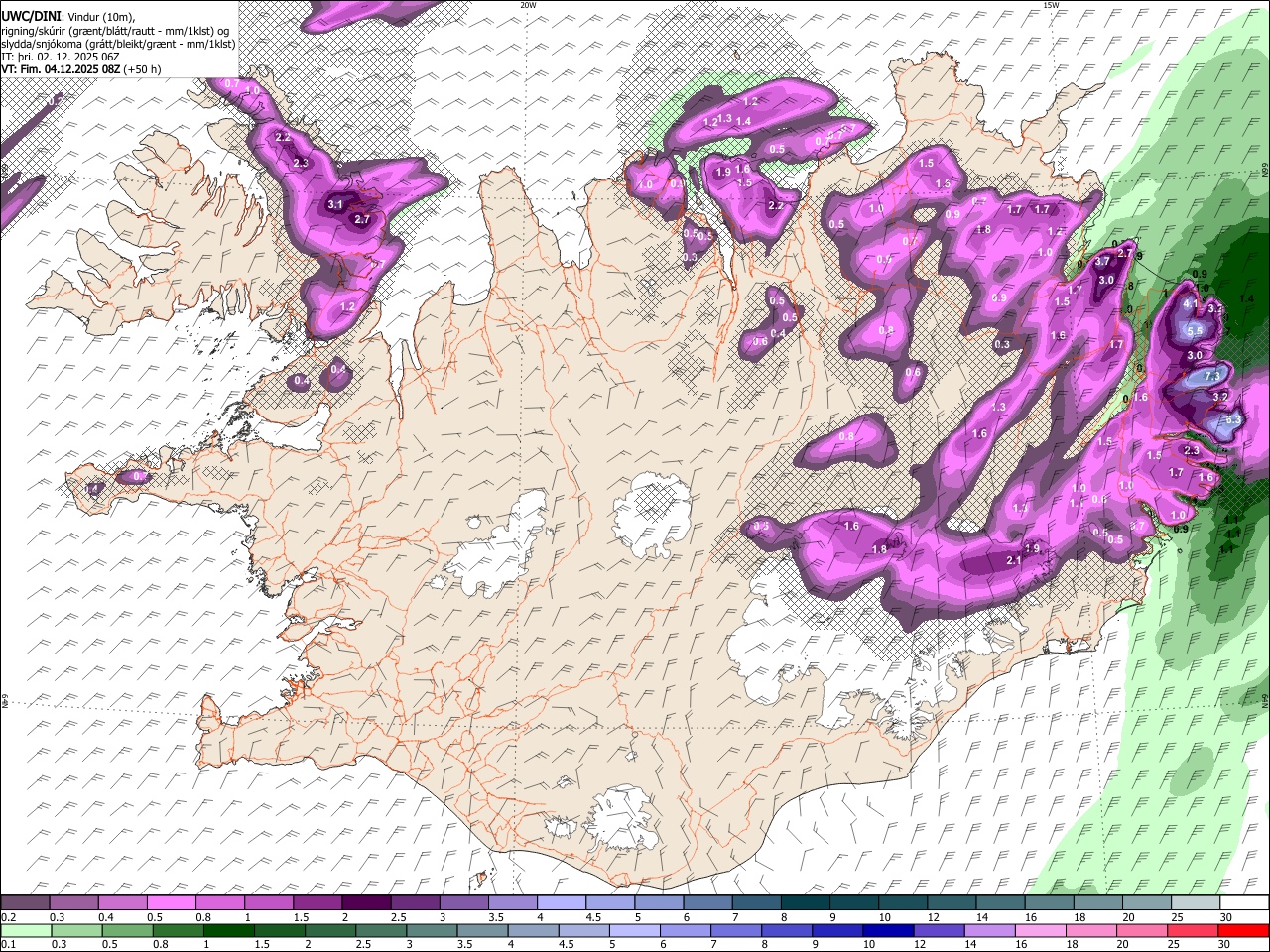The width and height of the screenshot is (1270, 952).
Task: Click the 3.1 snowfall value on the map
Action: [334, 205]
